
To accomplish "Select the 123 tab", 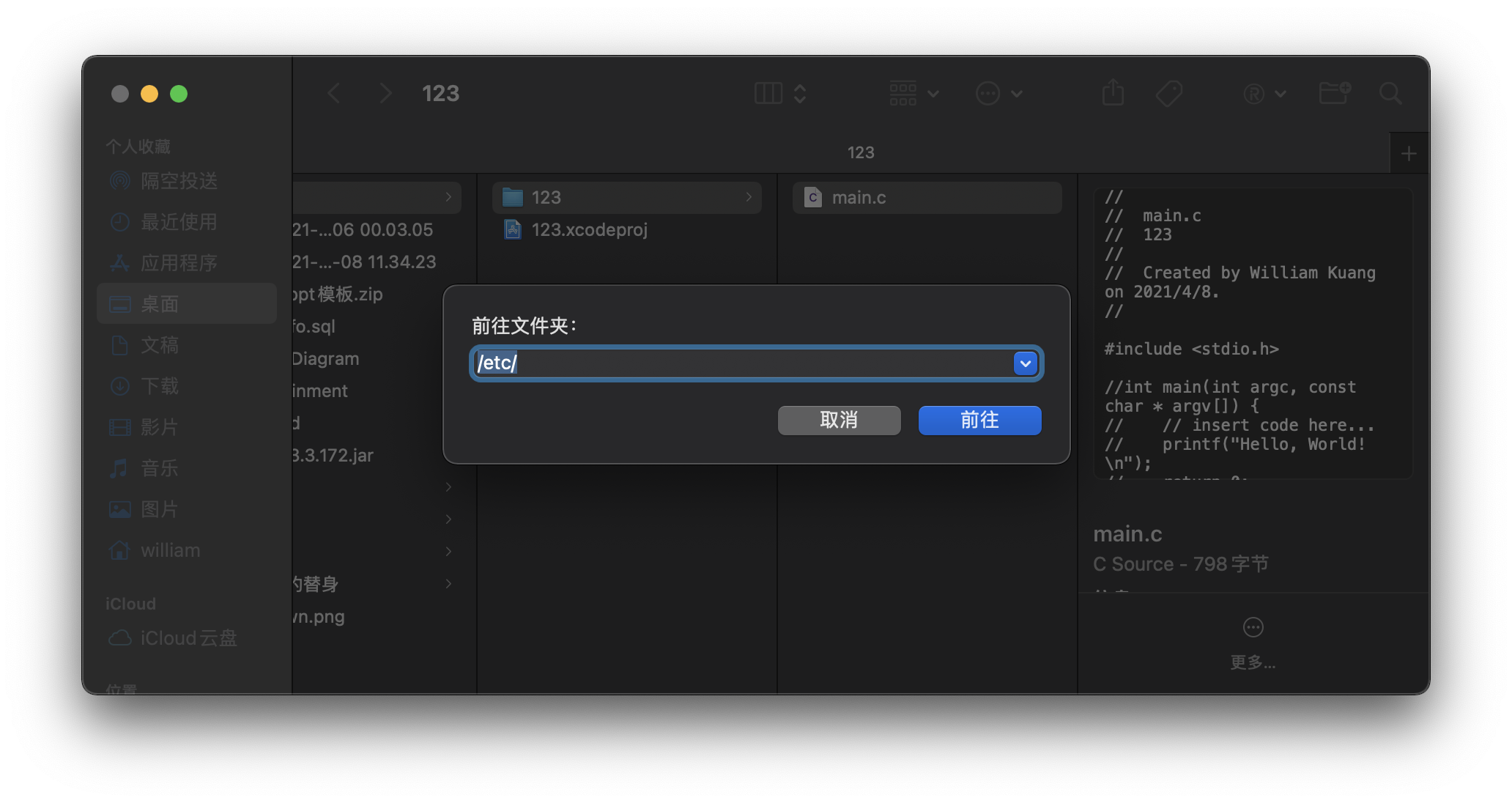I will (861, 152).
